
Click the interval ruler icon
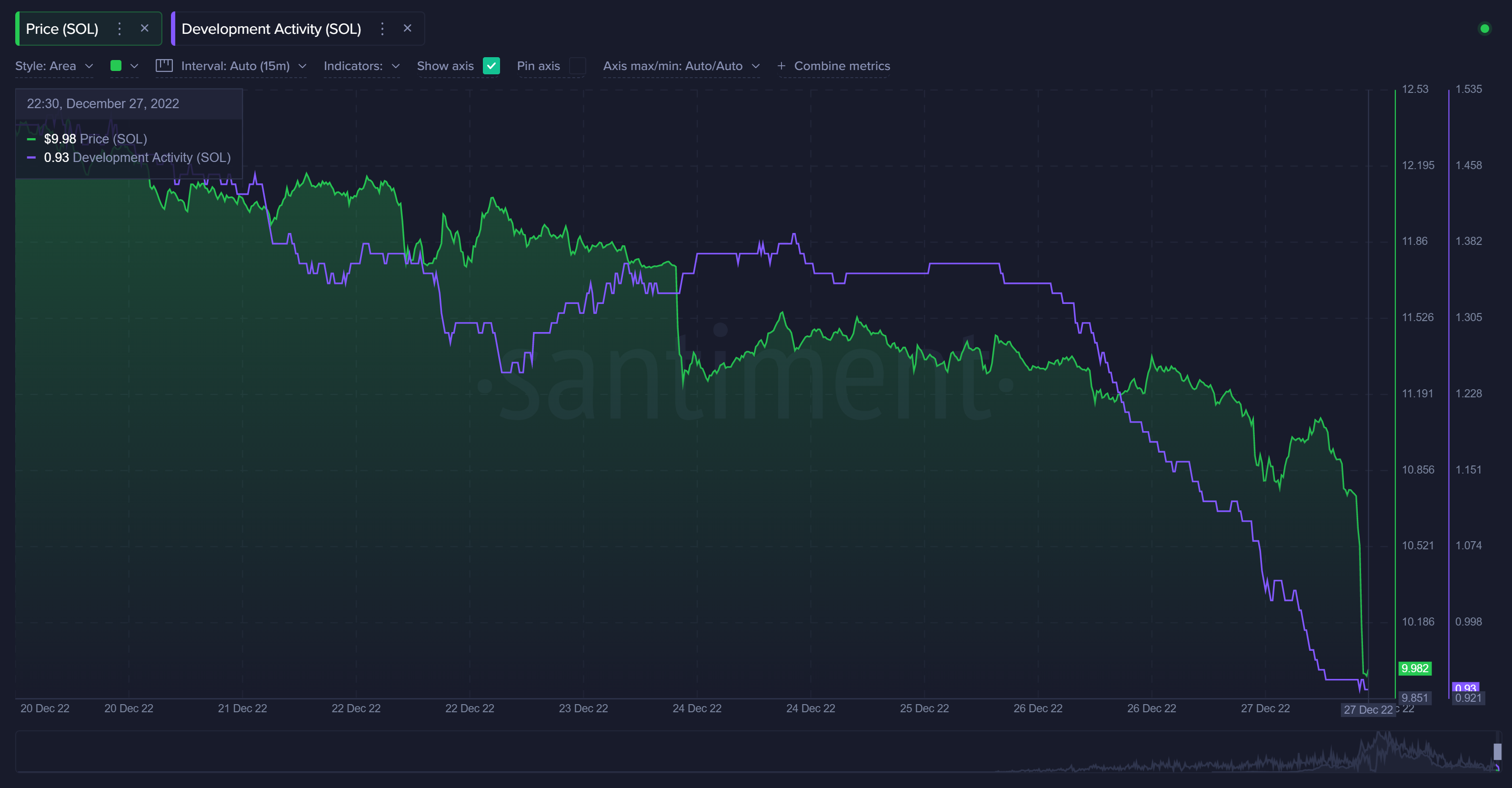[164, 66]
